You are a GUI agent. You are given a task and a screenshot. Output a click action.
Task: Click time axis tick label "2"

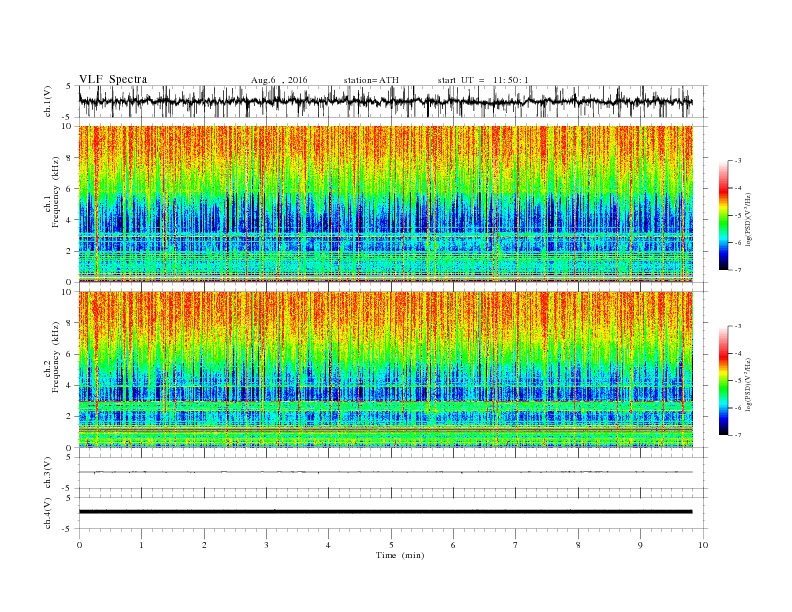[x=204, y=545]
